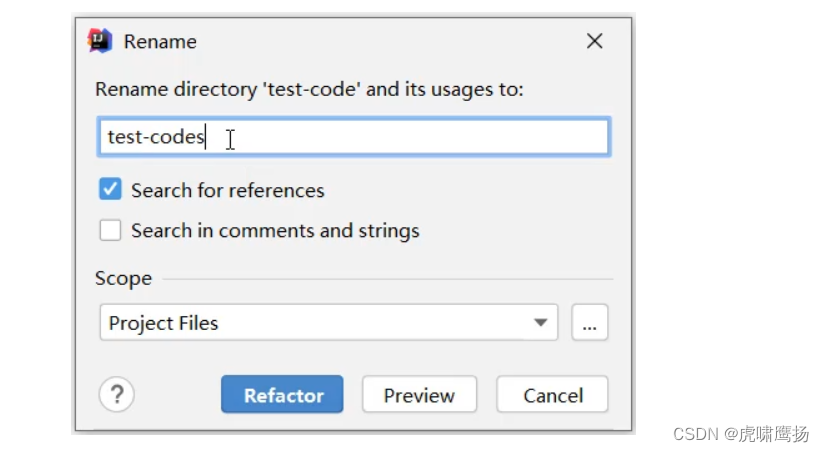Cancel the rename operation
824x452 pixels.
552,395
